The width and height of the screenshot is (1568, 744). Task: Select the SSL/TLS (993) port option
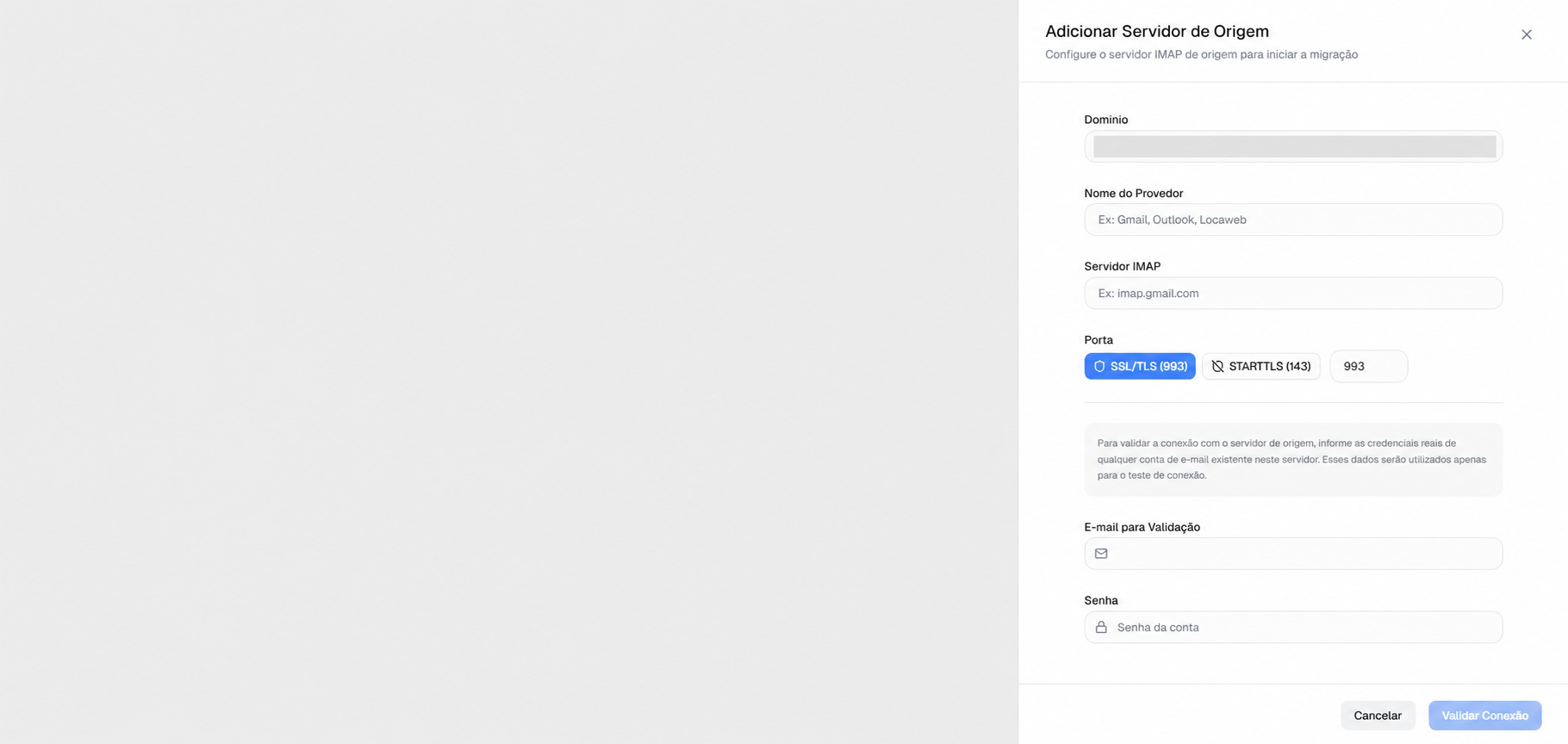[1140, 366]
